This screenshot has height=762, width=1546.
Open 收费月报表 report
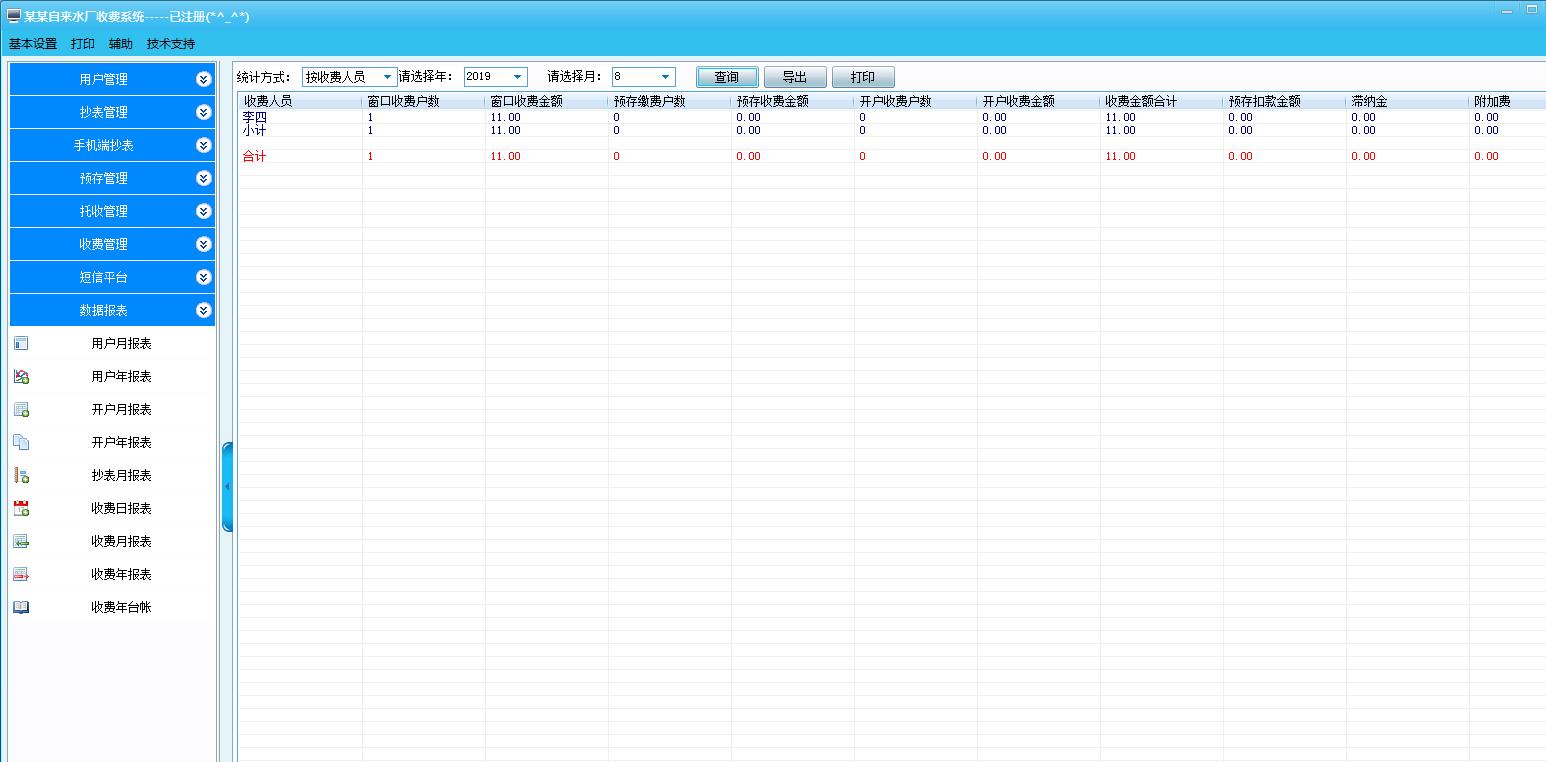[121, 541]
